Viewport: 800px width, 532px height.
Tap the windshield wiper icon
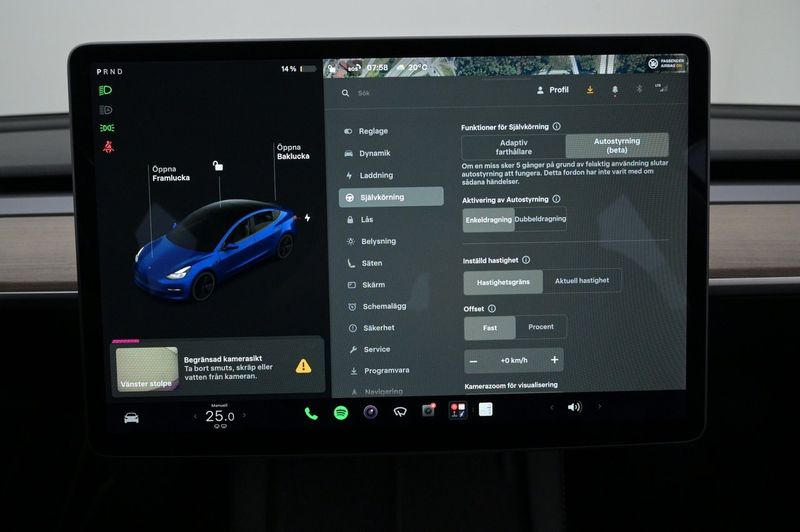tap(400, 411)
